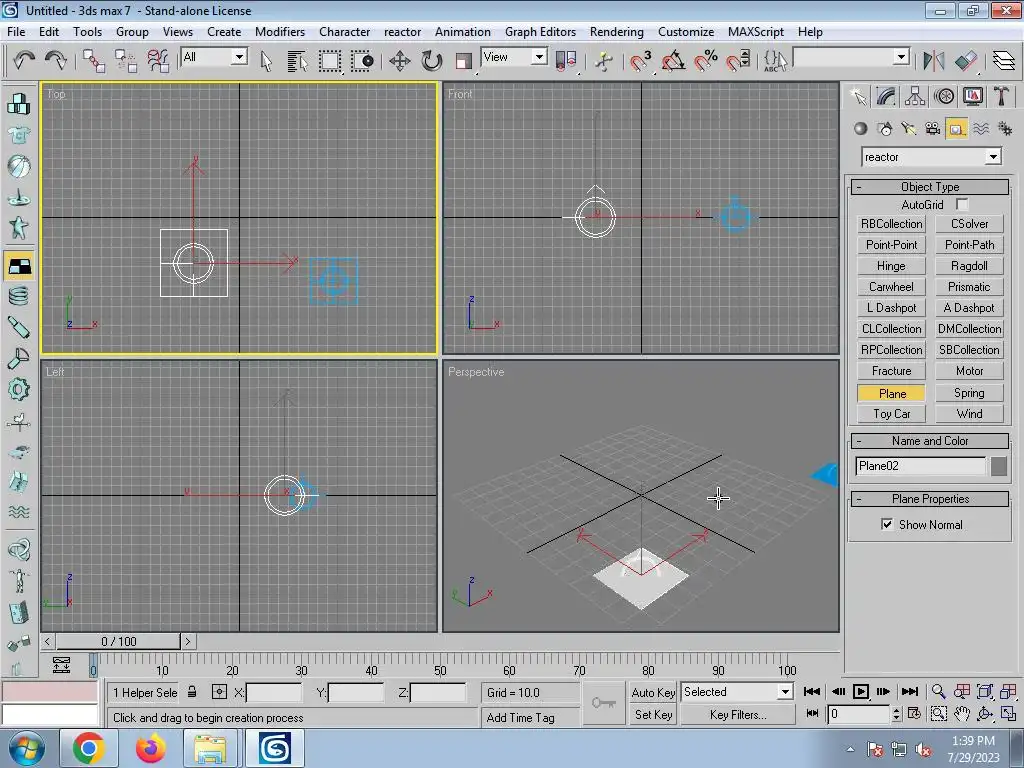Open the reactor menu
Viewport: 1024px width, 768px height.
tap(402, 32)
